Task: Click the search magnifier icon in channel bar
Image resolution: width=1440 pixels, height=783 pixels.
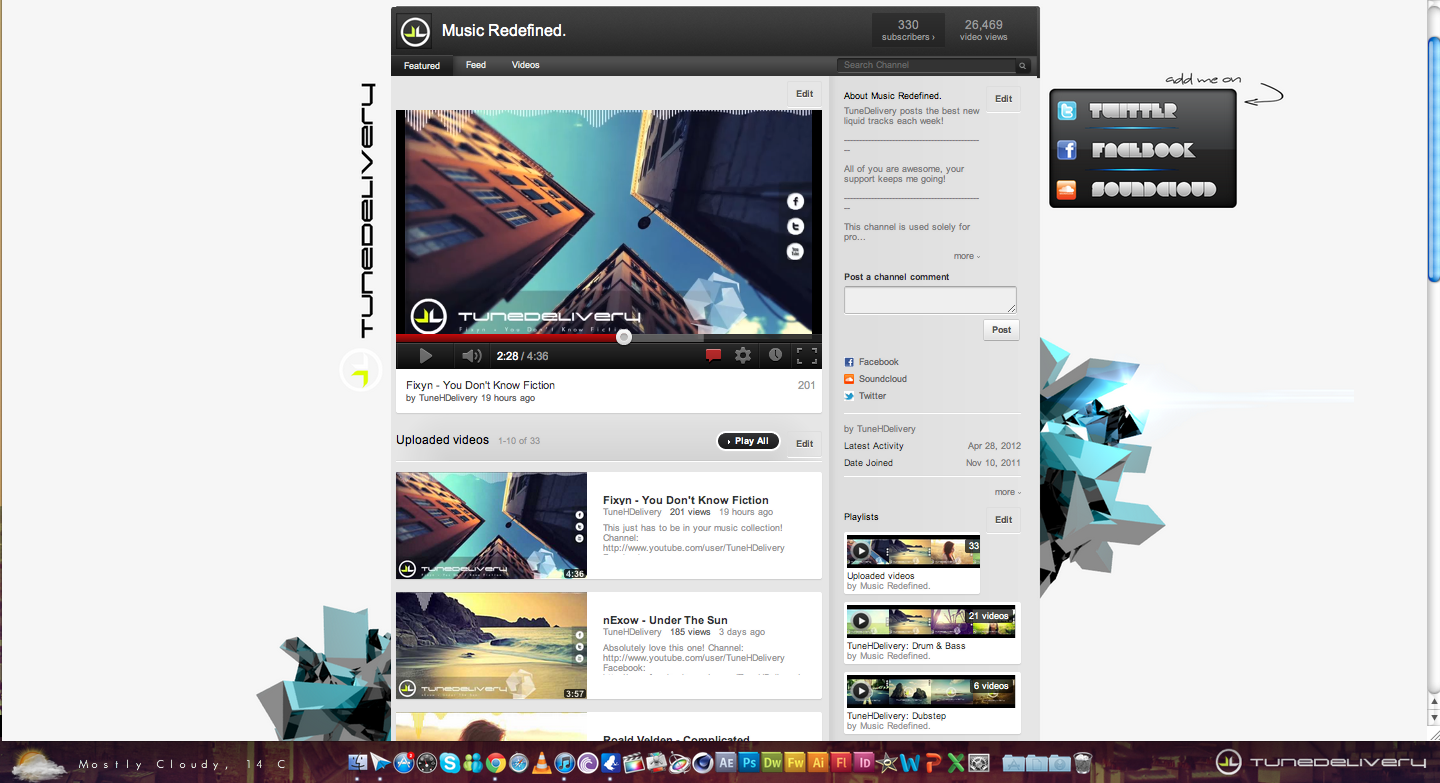Action: [1022, 66]
